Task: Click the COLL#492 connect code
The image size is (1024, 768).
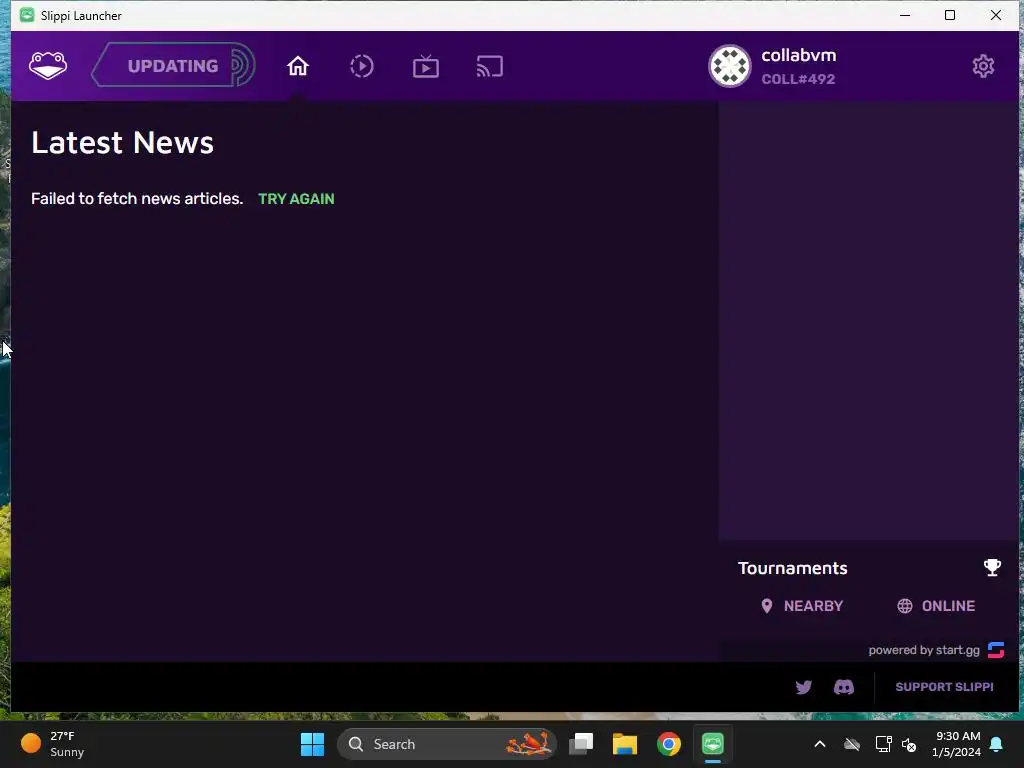Action: 798,79
